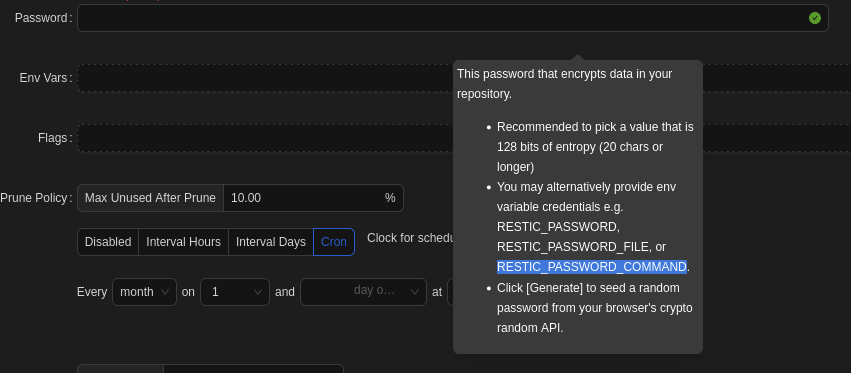The width and height of the screenshot is (851, 373).
Task: Select the Disabled schedule option
Action: tap(108, 242)
